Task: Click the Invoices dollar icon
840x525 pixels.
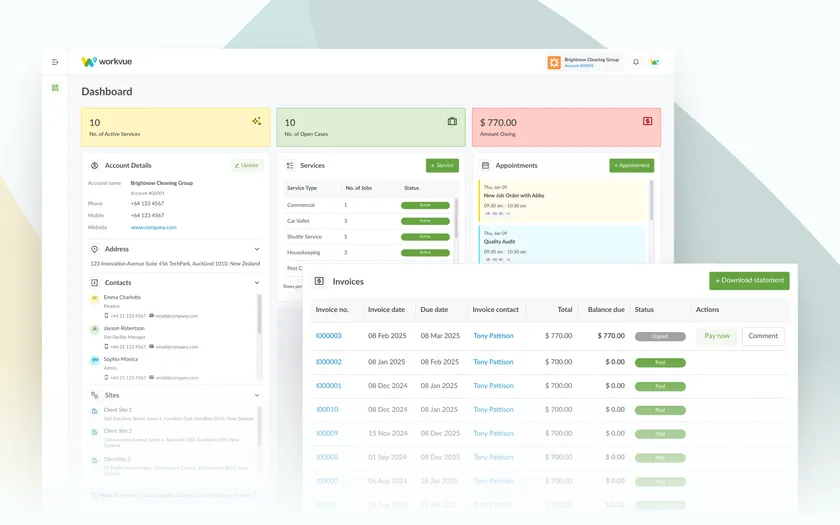Action: point(319,281)
